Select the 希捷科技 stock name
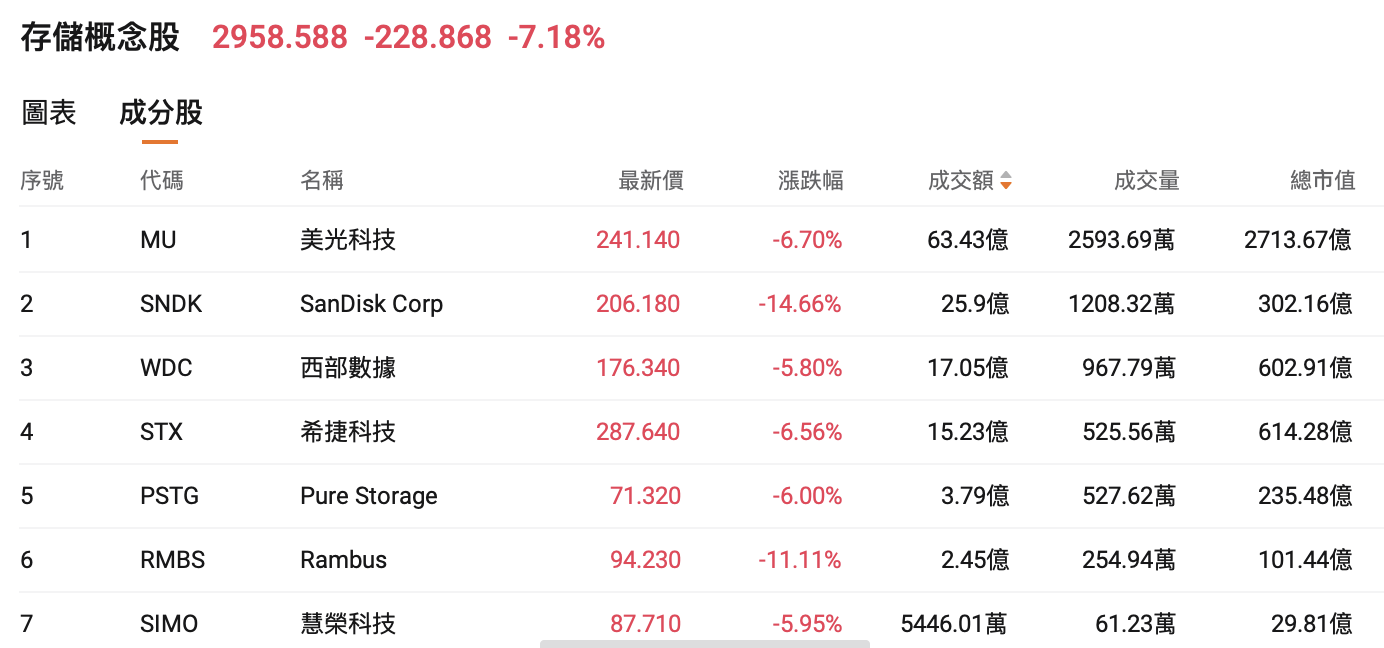The width and height of the screenshot is (1384, 648). [x=348, y=432]
